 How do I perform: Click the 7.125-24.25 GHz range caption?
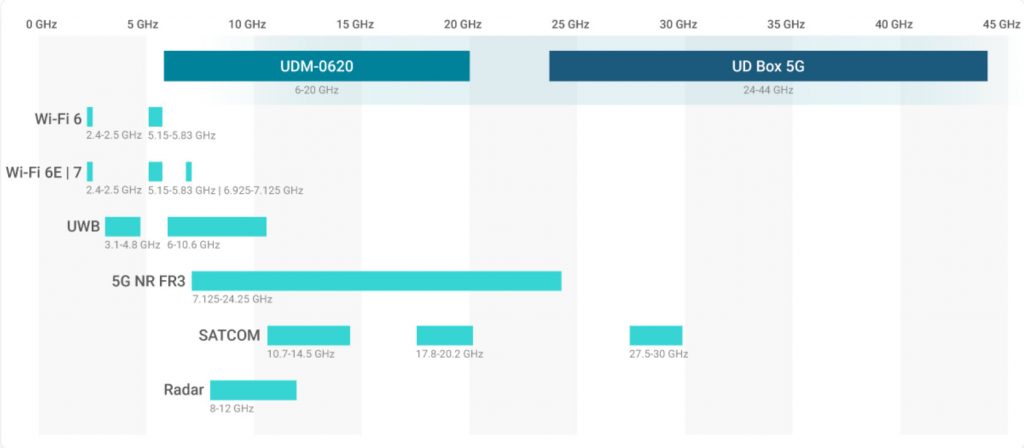[x=232, y=299]
